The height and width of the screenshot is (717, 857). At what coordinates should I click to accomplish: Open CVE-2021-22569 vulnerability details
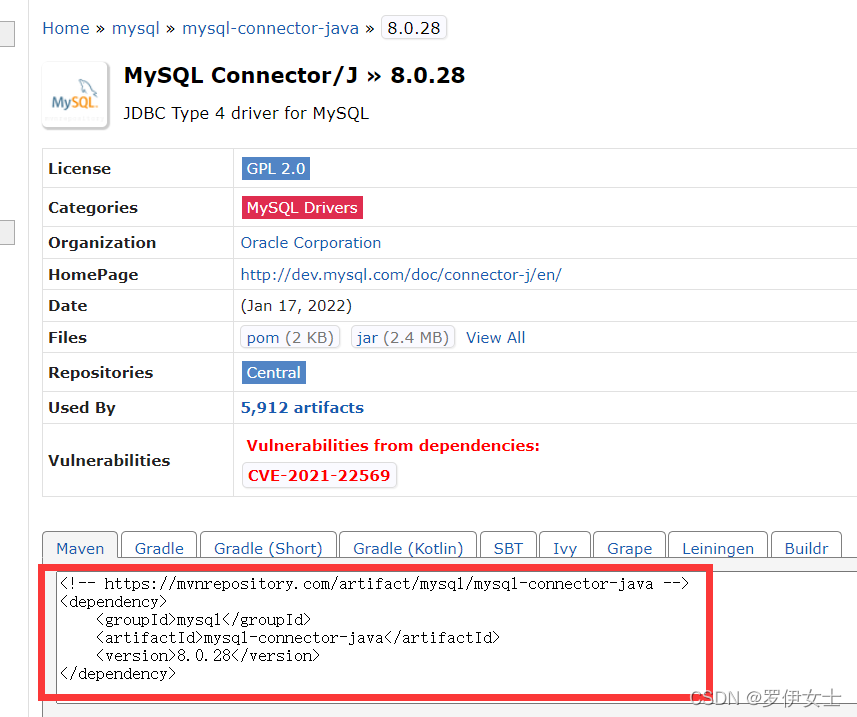(319, 475)
